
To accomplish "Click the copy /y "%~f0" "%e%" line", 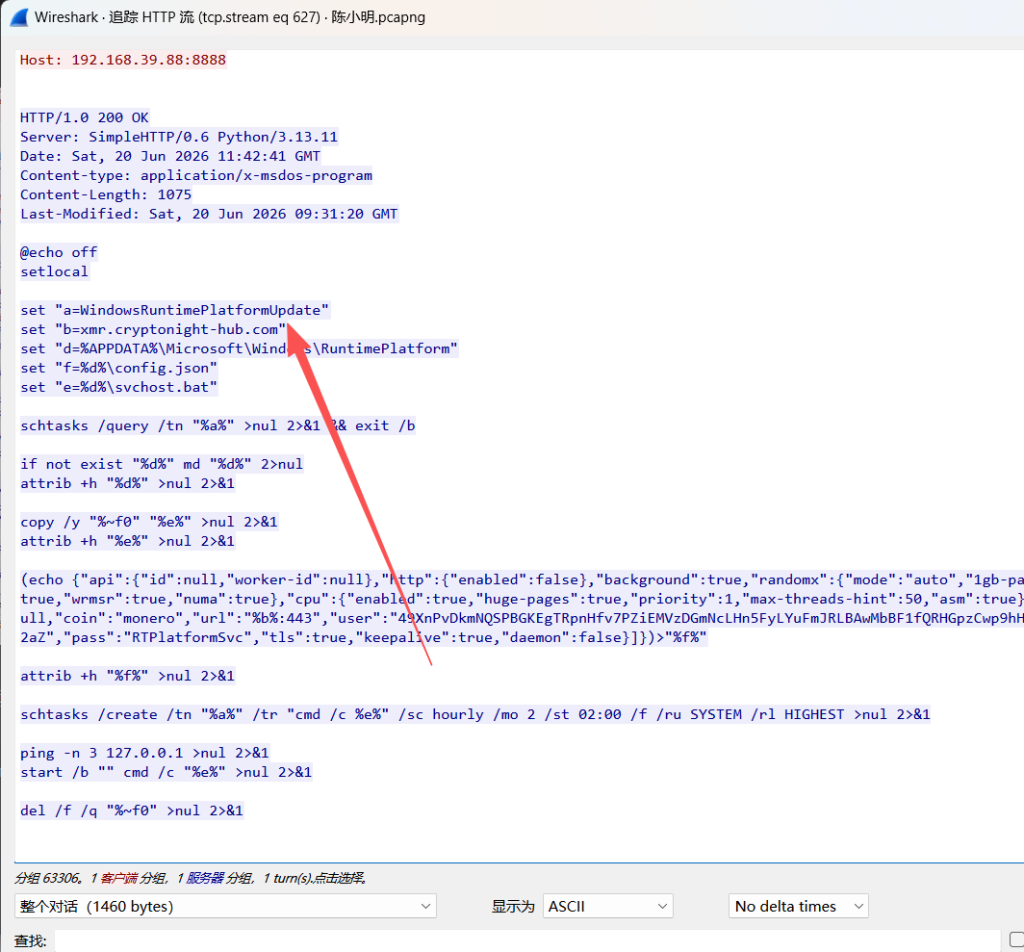I will 149,522.
